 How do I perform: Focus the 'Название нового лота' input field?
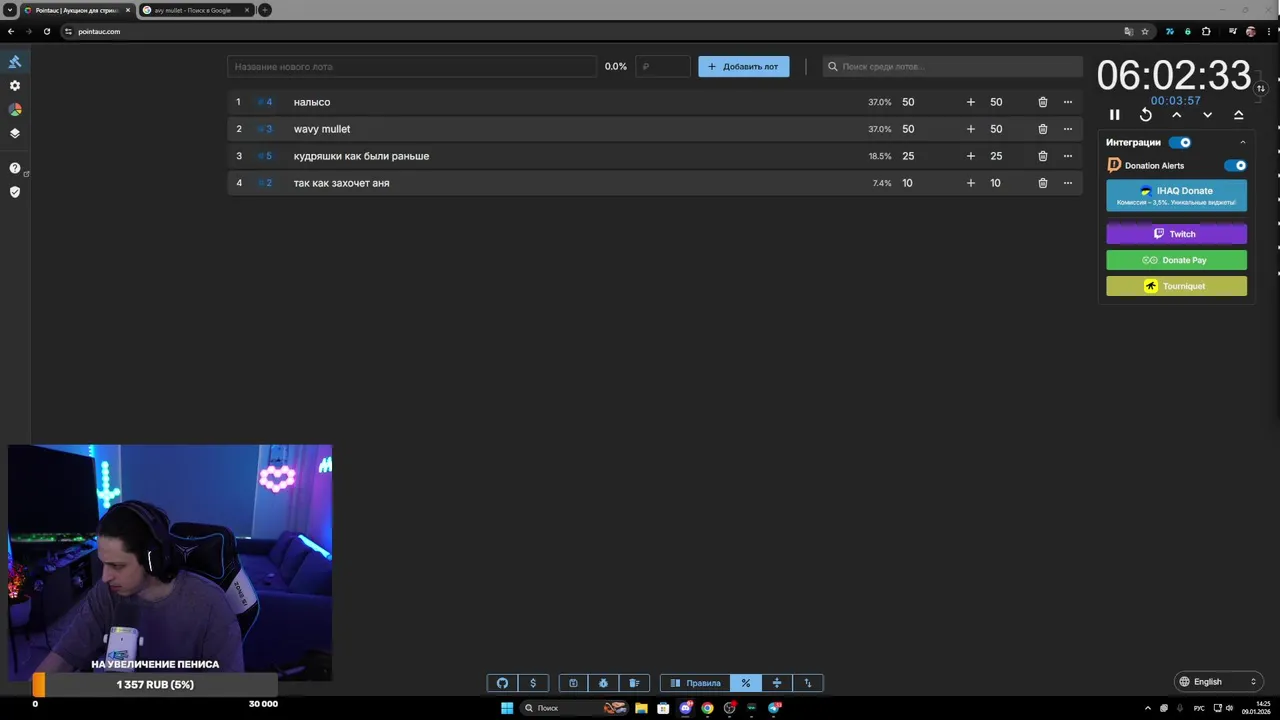412,67
